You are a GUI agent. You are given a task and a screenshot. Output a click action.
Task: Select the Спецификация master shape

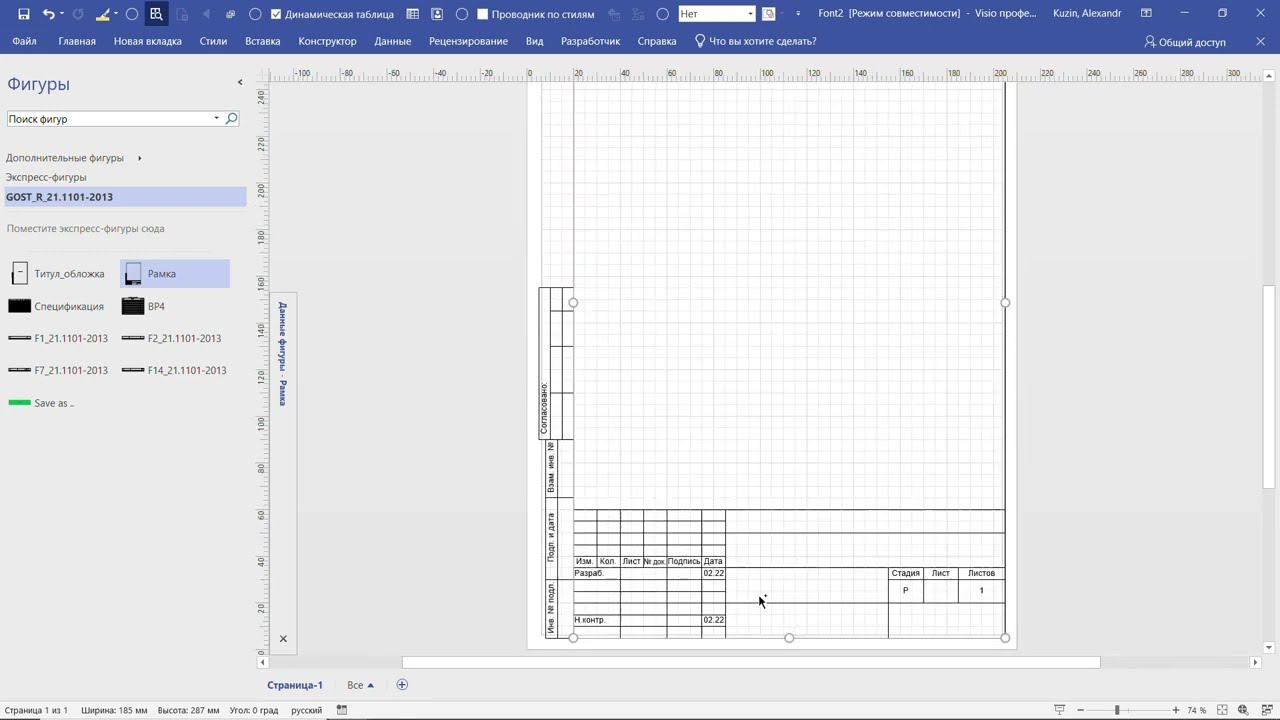(58, 306)
